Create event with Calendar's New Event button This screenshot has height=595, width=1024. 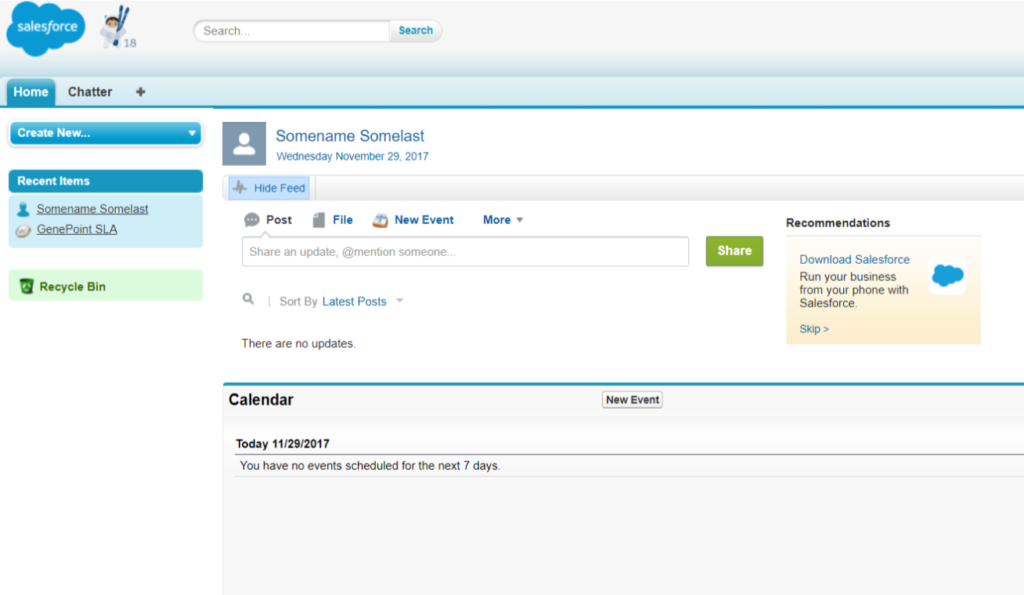coord(631,399)
